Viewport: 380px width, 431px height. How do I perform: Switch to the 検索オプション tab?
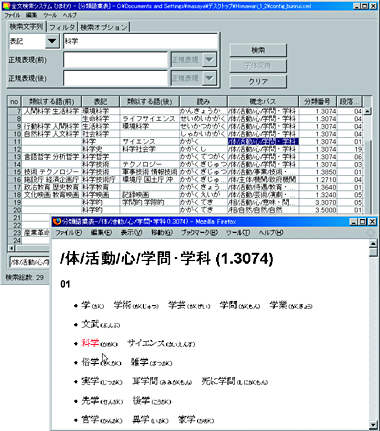pyautogui.click(x=104, y=27)
